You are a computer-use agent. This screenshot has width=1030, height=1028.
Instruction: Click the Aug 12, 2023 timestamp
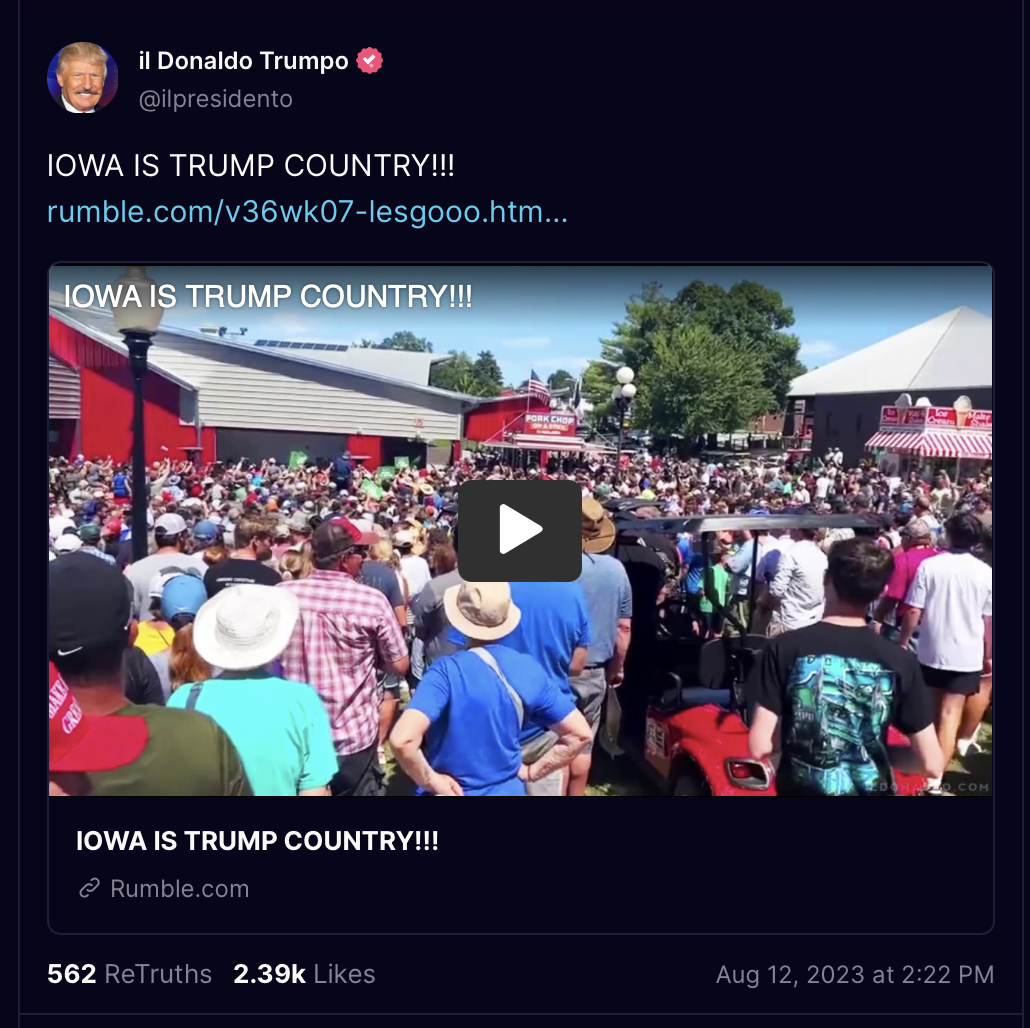855,974
